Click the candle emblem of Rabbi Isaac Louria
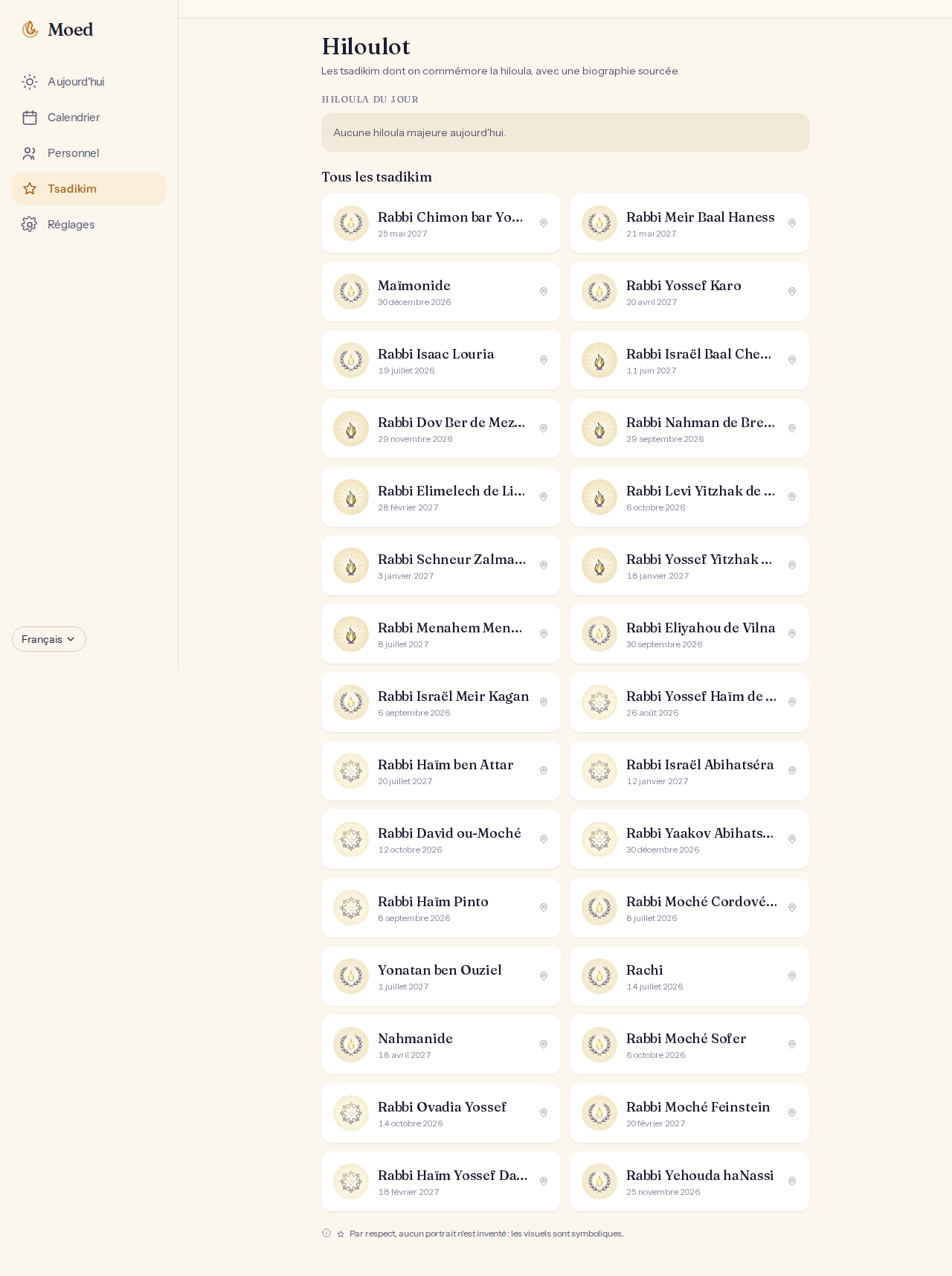The width and height of the screenshot is (952, 1276). tap(351, 360)
